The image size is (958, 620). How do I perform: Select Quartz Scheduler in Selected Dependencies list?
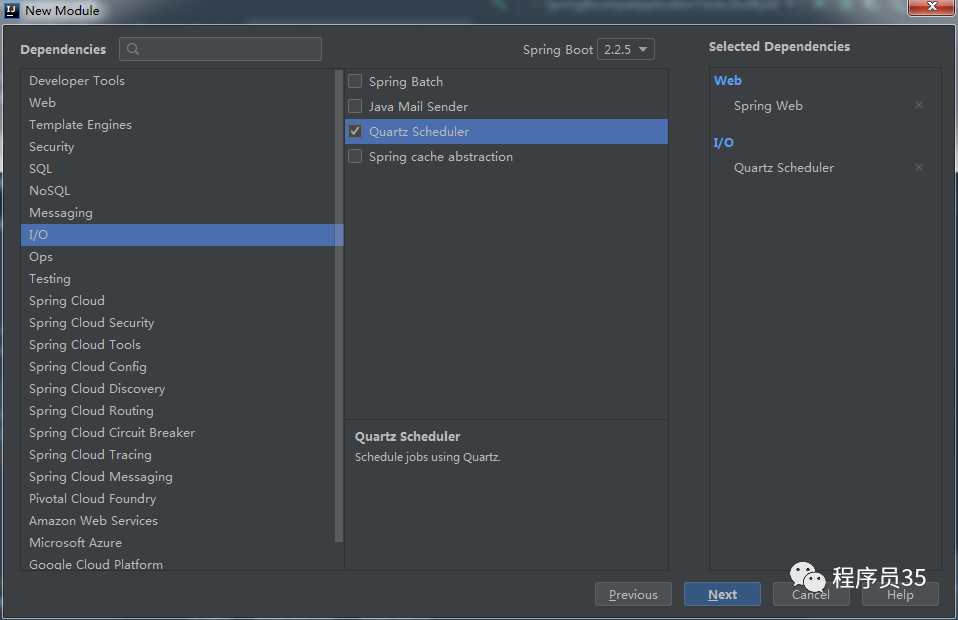(x=784, y=167)
